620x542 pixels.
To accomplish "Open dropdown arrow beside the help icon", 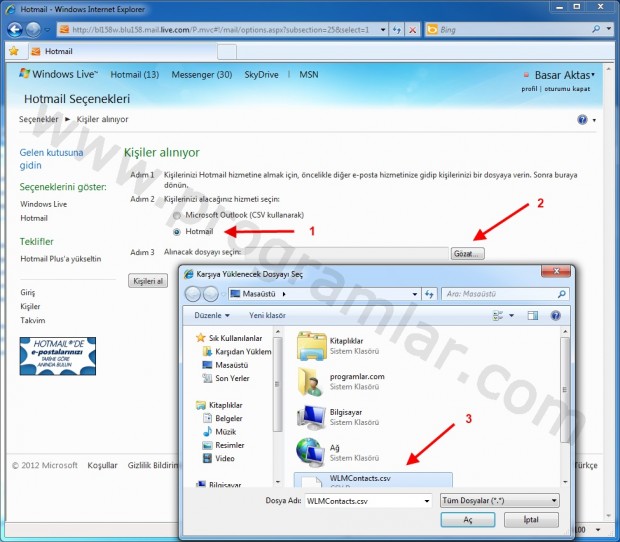I will click(594, 120).
